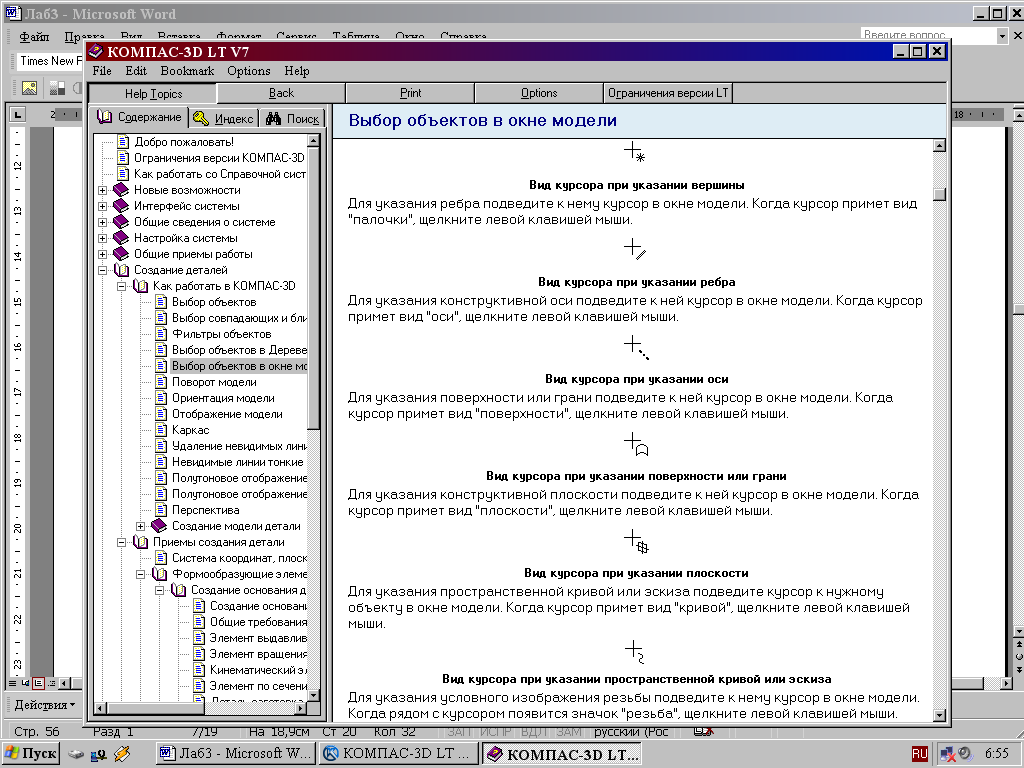Open topic Невидимые линии тонкие
The height and width of the screenshot is (768, 1024).
237,462
